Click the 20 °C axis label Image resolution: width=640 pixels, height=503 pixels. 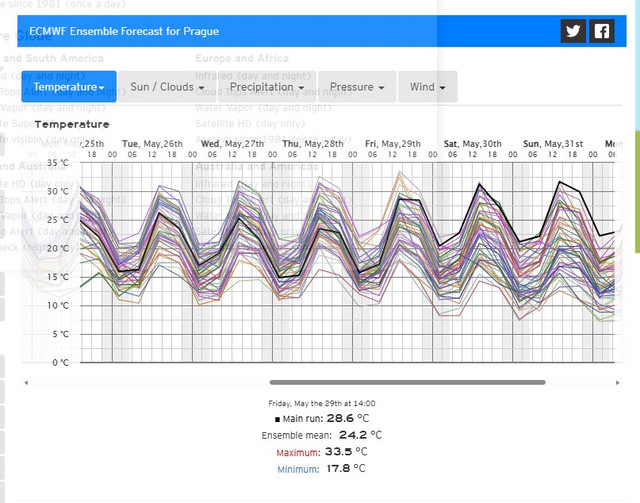58,248
